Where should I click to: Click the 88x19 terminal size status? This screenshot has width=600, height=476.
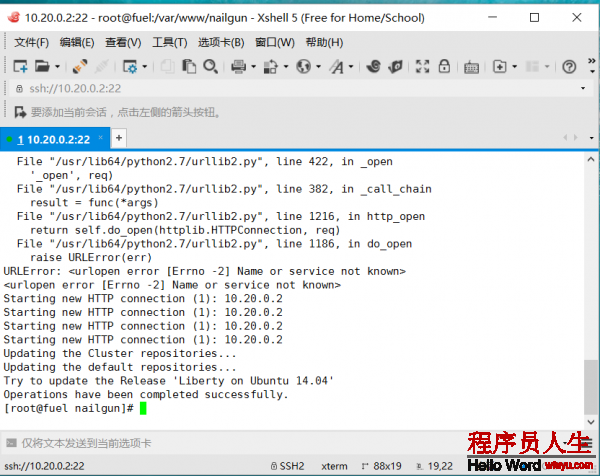click(x=382, y=466)
